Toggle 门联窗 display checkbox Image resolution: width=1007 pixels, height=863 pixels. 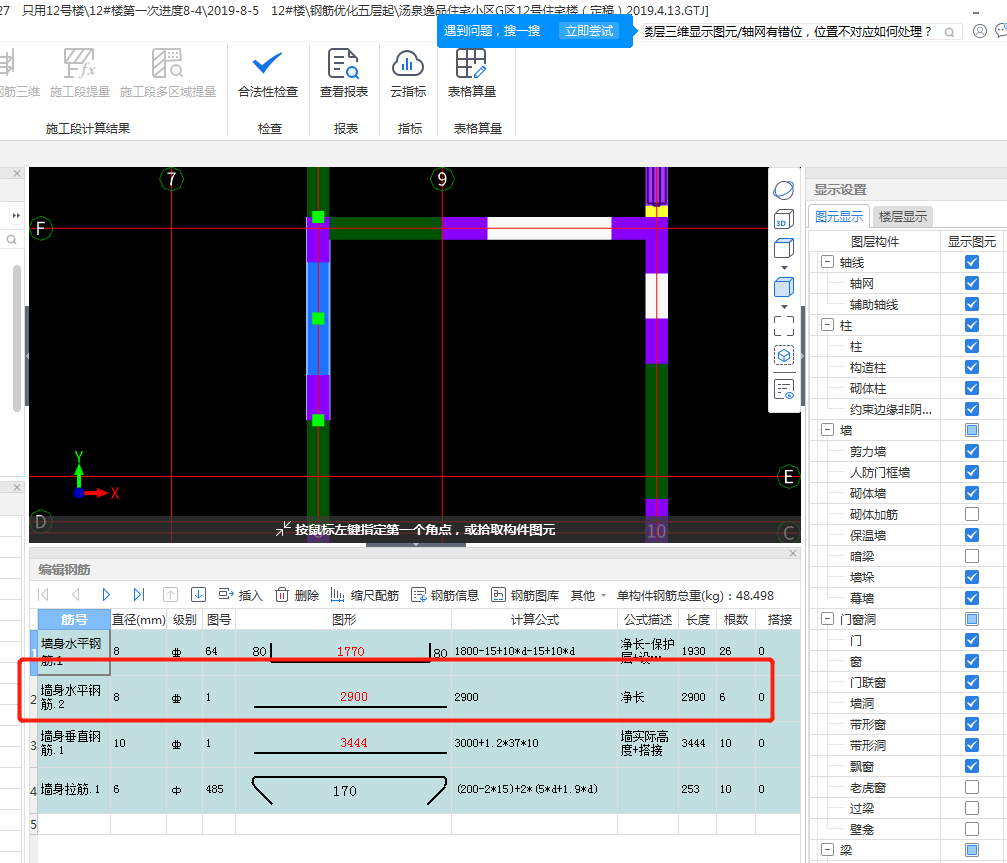click(972, 682)
